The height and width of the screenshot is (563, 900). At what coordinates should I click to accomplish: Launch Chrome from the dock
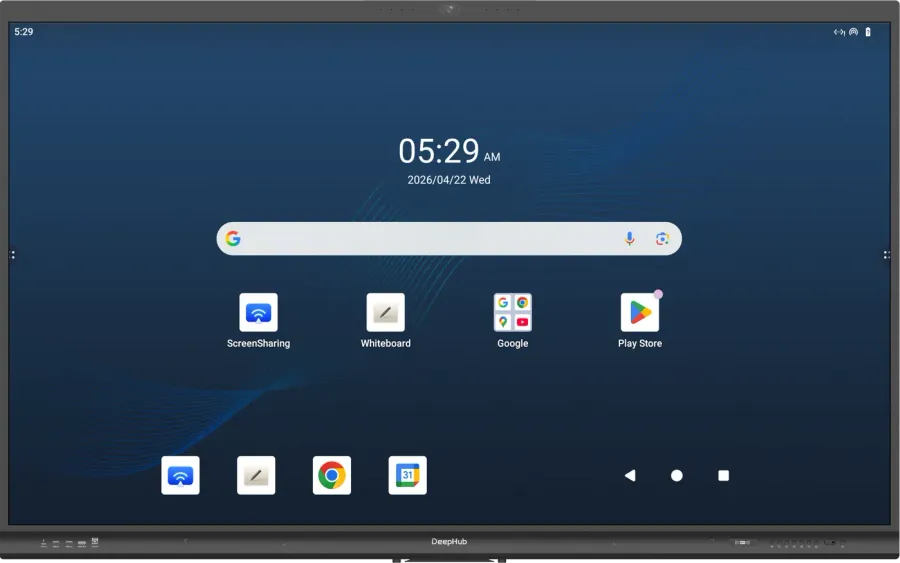332,475
